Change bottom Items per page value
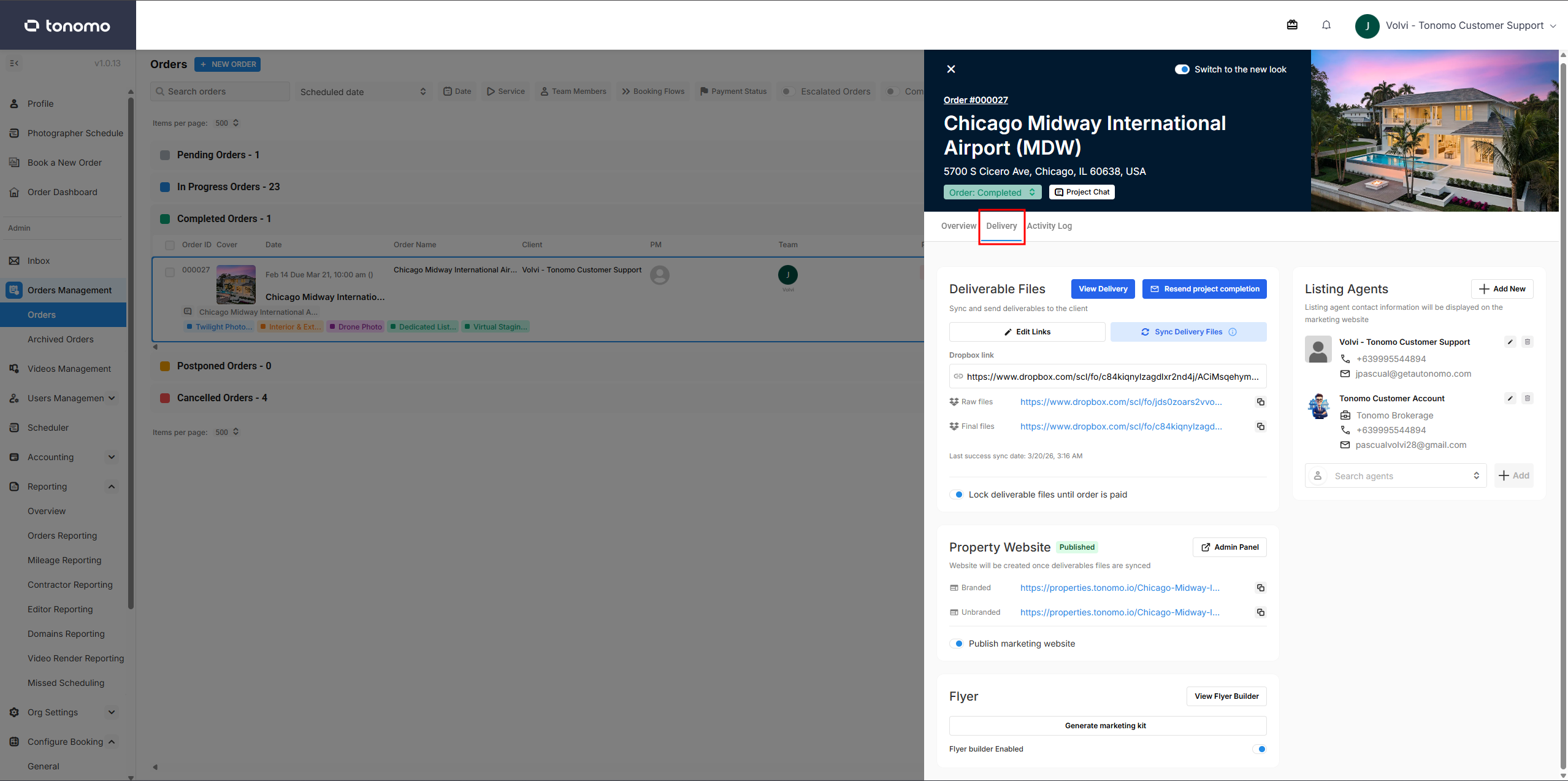The width and height of the screenshot is (1568, 781). point(227,432)
